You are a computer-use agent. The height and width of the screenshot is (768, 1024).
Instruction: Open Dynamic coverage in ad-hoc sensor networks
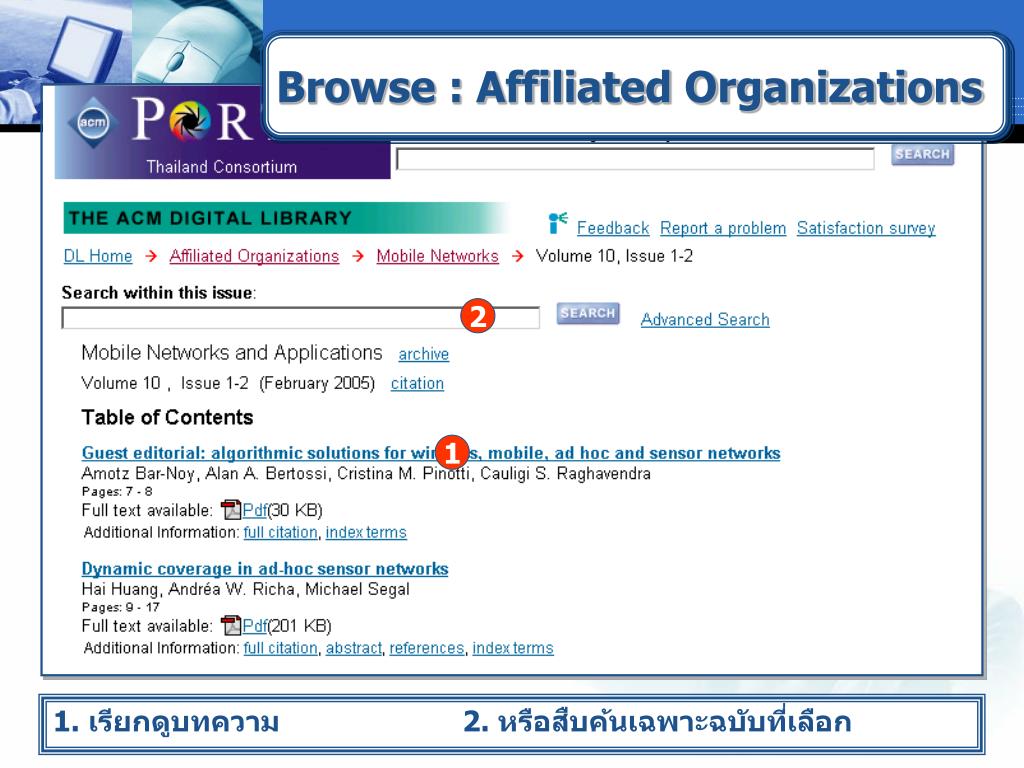(264, 569)
